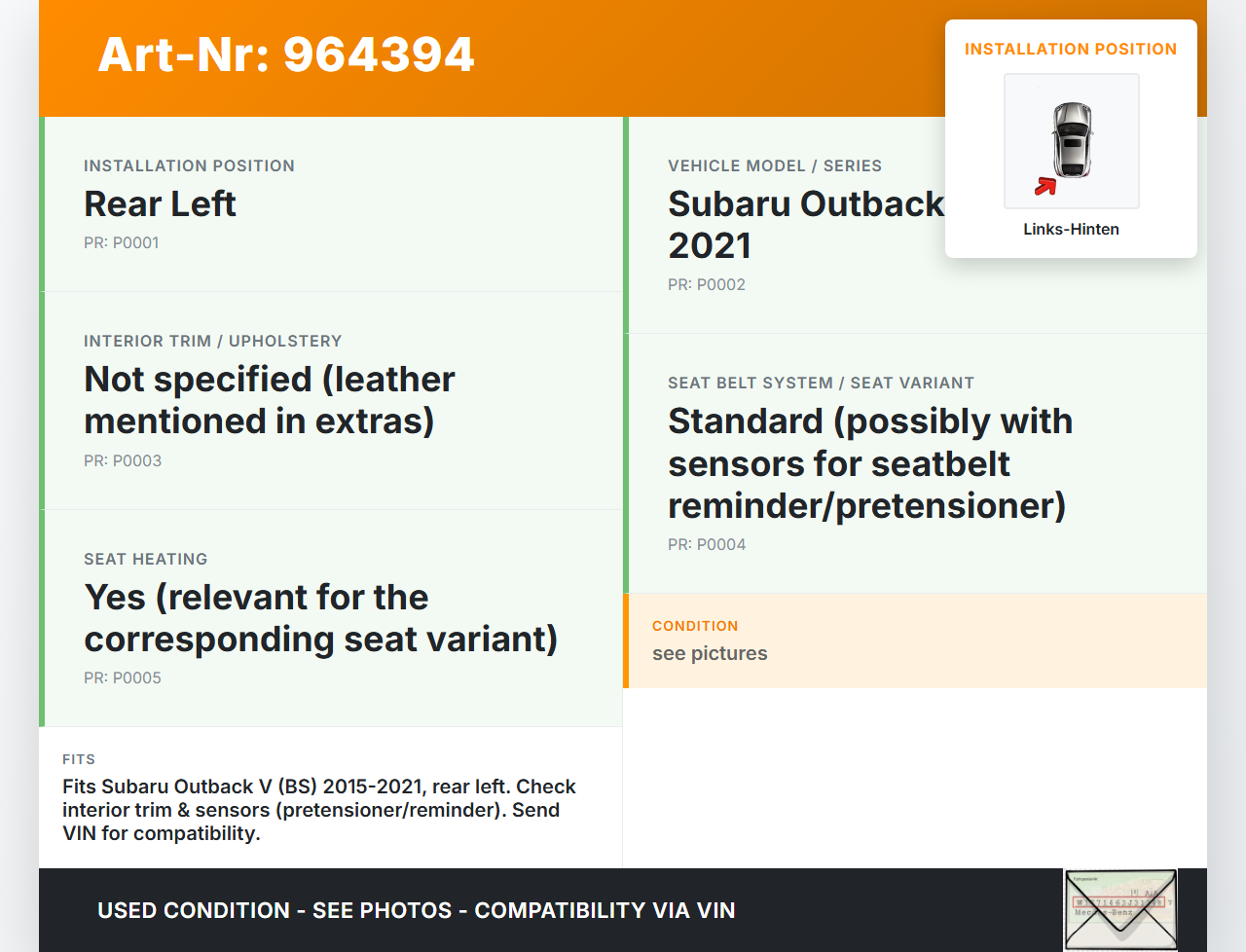Select the "Subaru Outback 2021" value

806,225
